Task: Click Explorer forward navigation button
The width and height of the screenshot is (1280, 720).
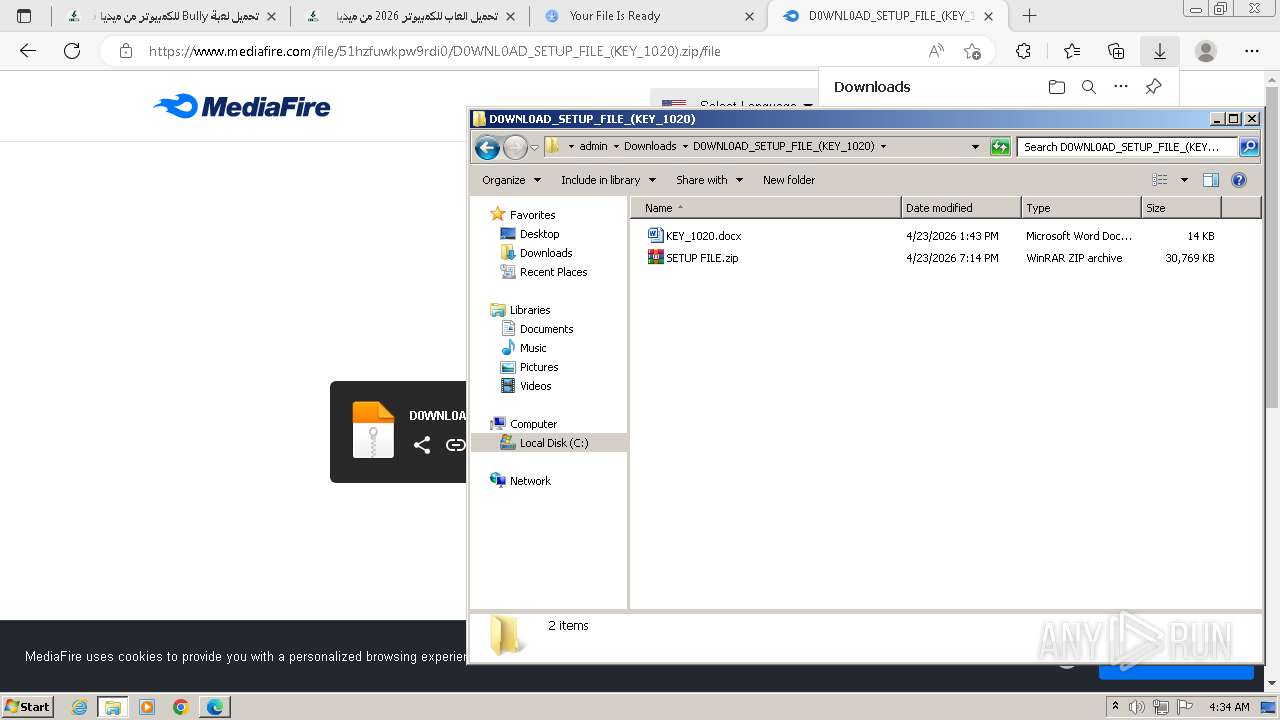Action: [x=515, y=148]
